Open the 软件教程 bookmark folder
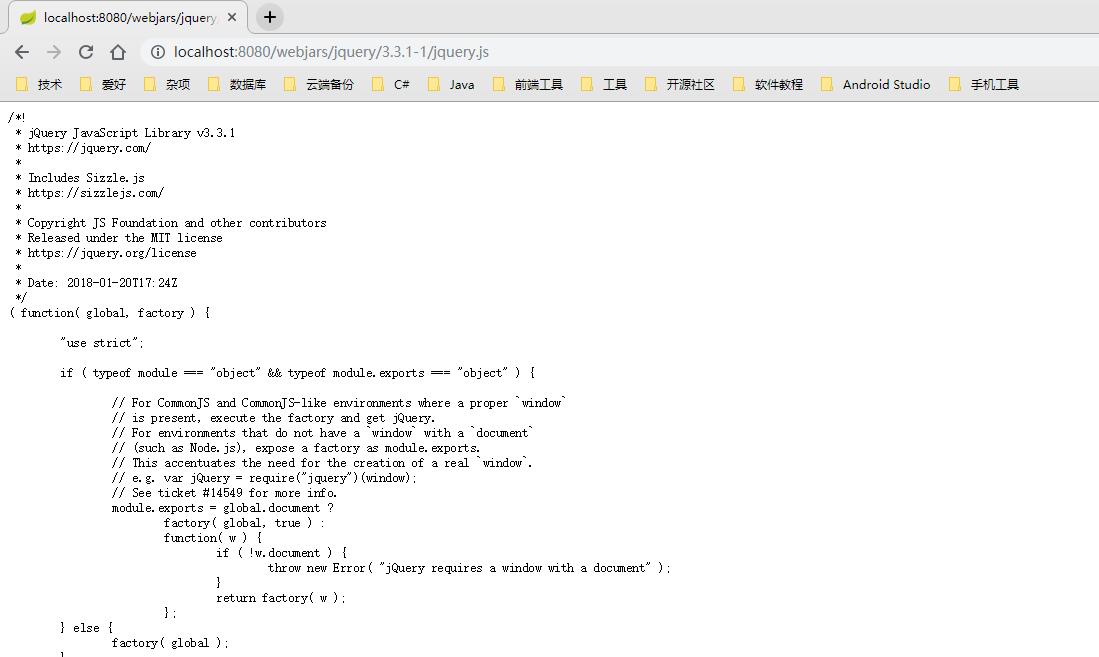 click(768, 84)
